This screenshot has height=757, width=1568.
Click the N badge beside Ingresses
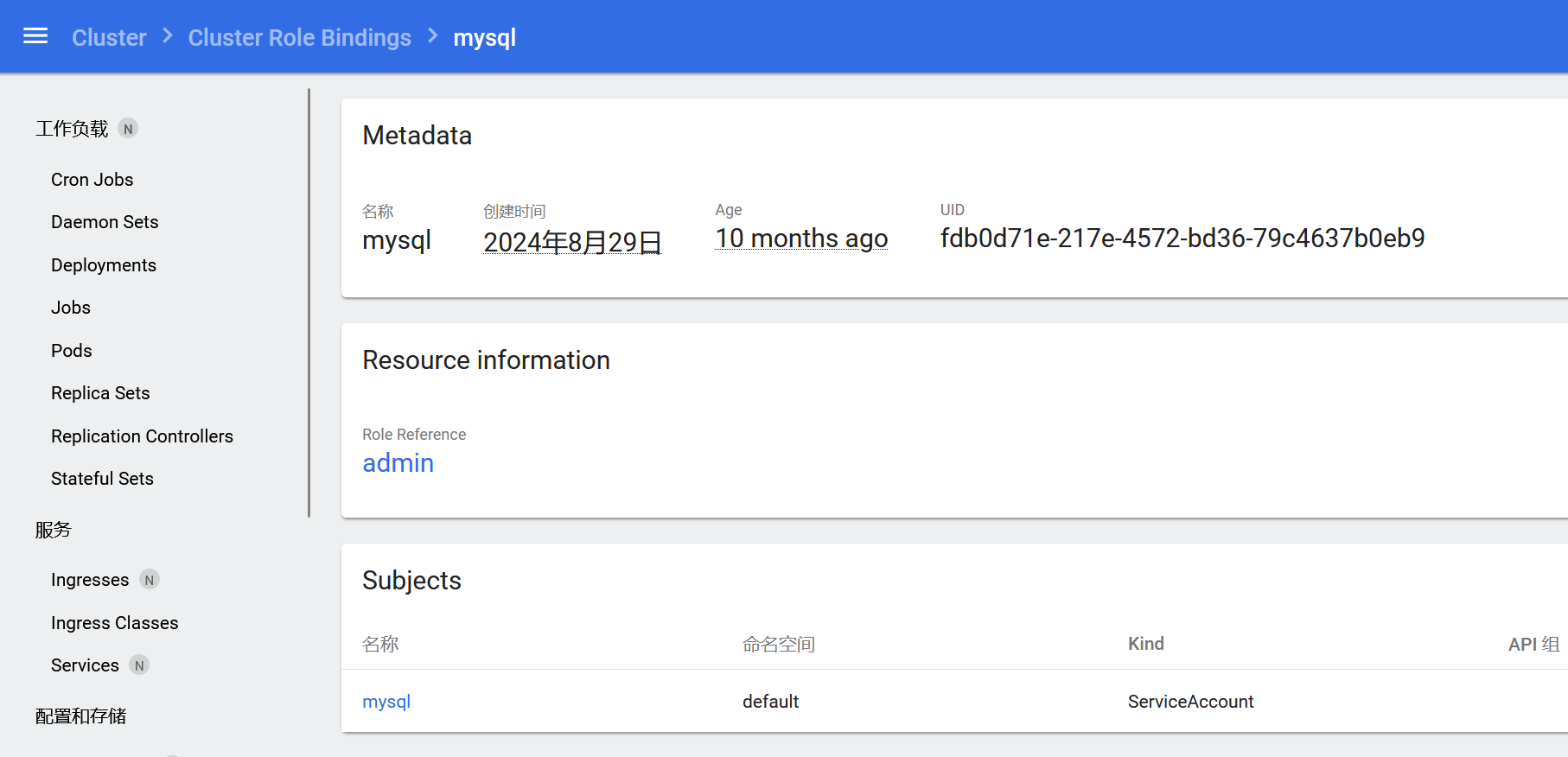(x=150, y=580)
